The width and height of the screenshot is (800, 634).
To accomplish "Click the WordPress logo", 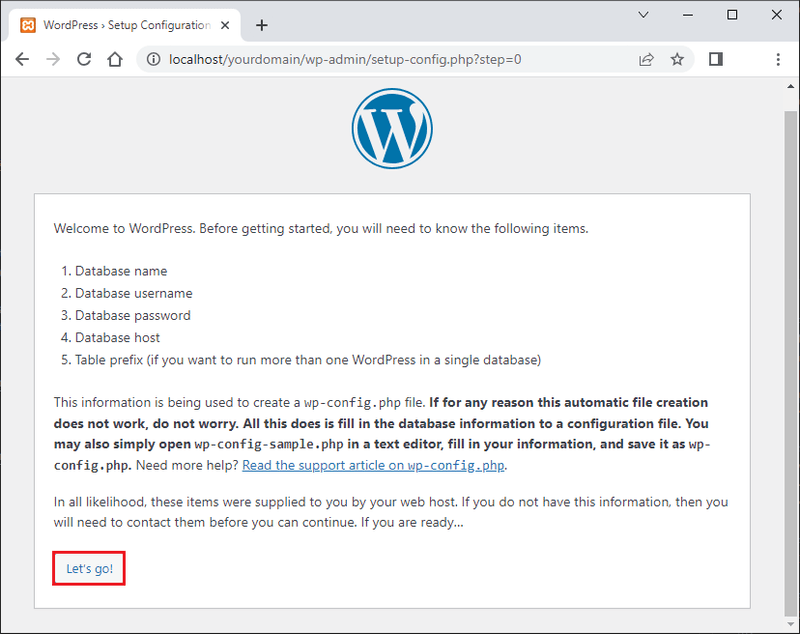I will 392,128.
